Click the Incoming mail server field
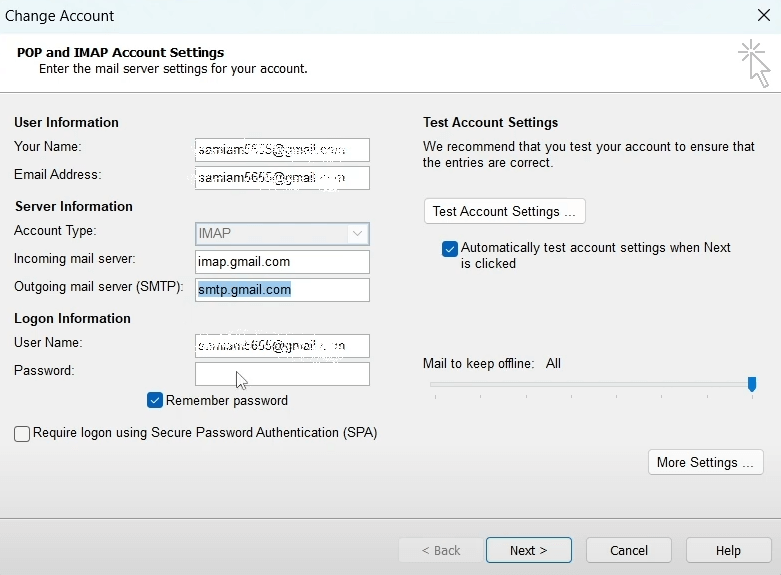The width and height of the screenshot is (781, 575). [x=282, y=262]
